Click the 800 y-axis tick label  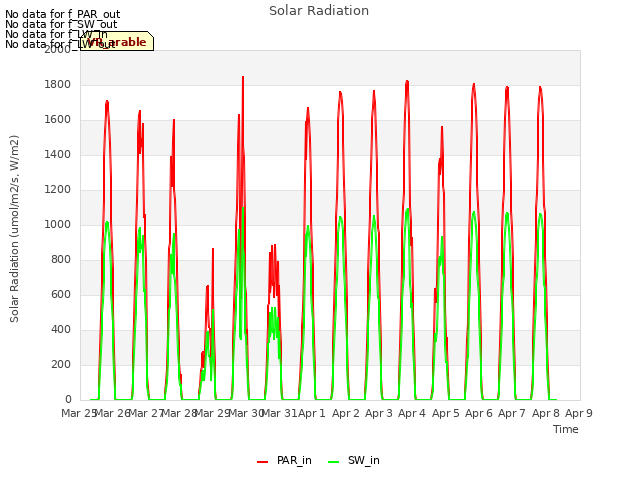(x=61, y=260)
